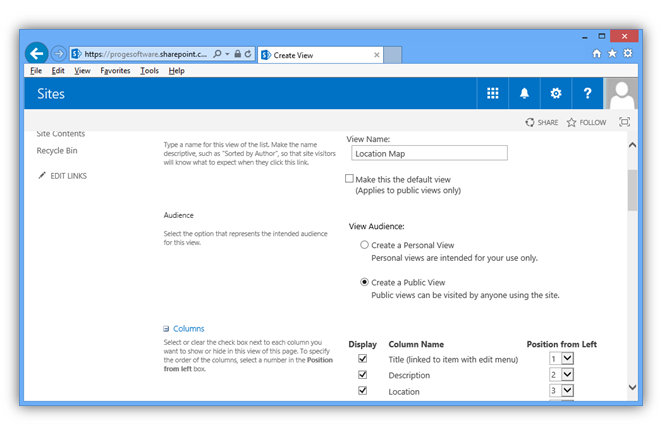The image size is (660, 424).
Task: Uncheck the Description column display checkbox
Action: [x=362, y=375]
